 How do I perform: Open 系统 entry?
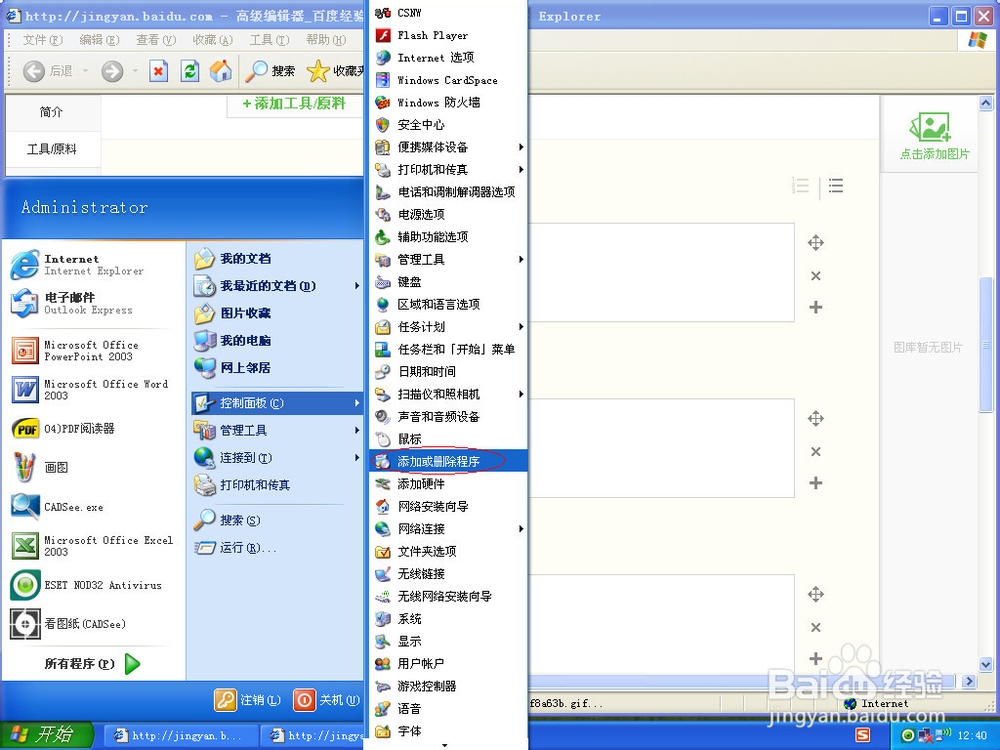(x=448, y=619)
